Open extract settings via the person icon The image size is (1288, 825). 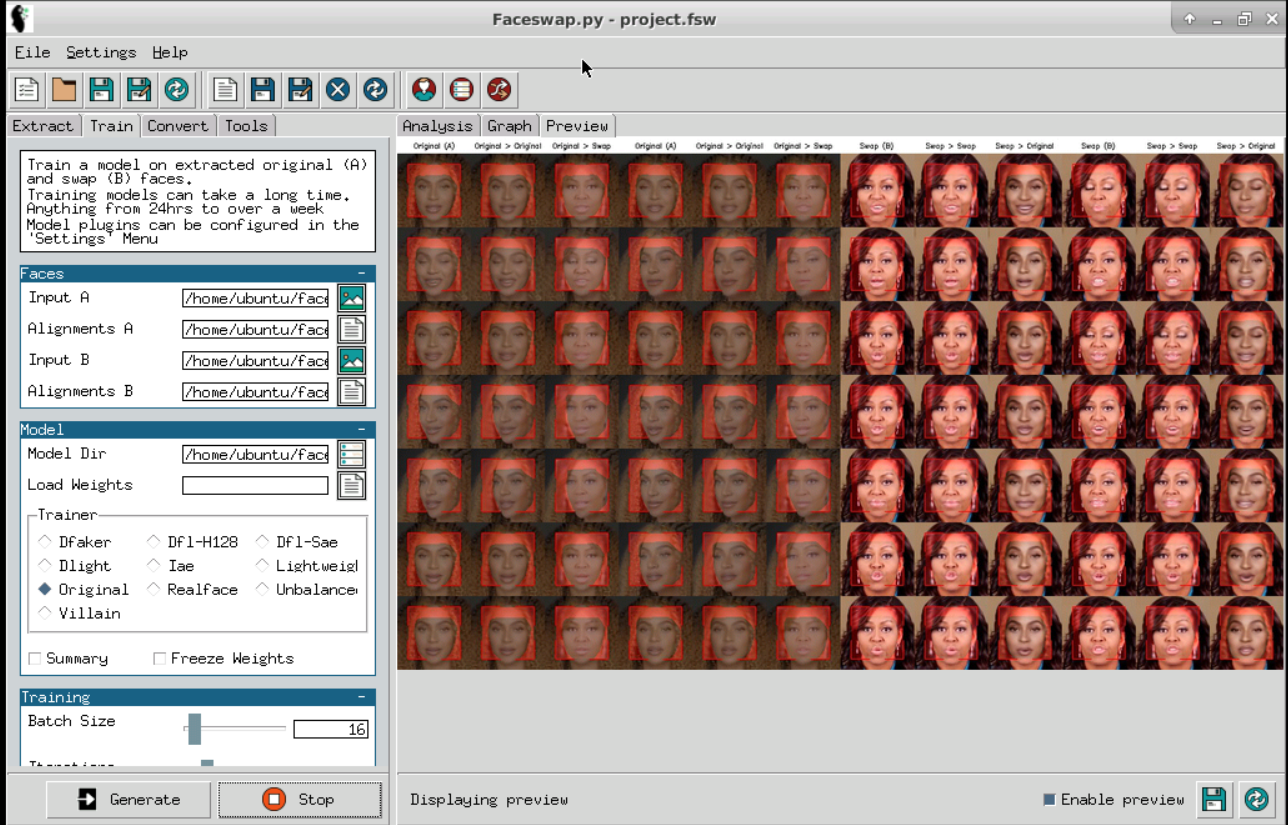pos(424,90)
